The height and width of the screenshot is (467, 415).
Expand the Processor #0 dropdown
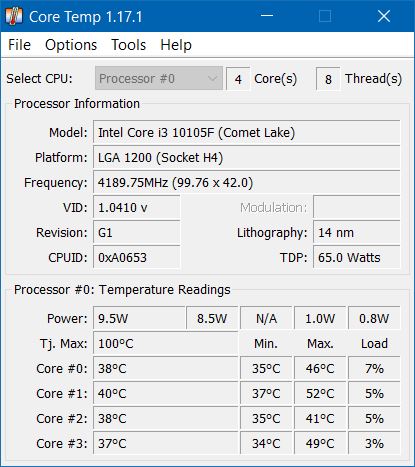point(159,79)
